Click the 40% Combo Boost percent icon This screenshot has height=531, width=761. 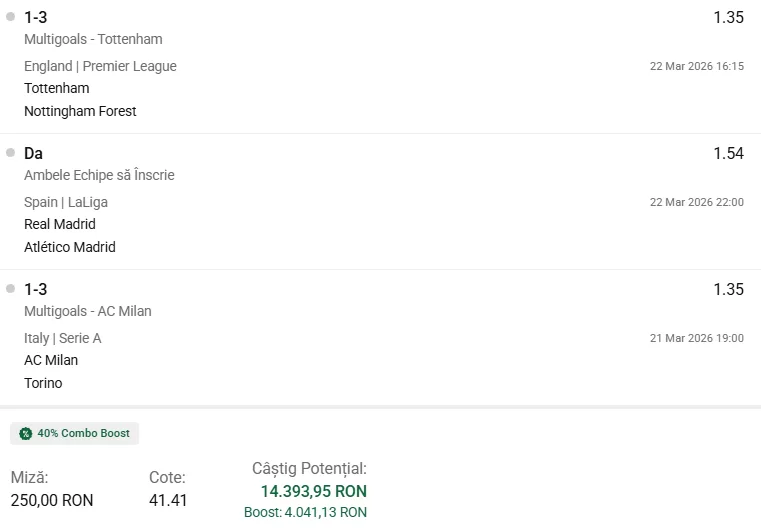click(26, 434)
